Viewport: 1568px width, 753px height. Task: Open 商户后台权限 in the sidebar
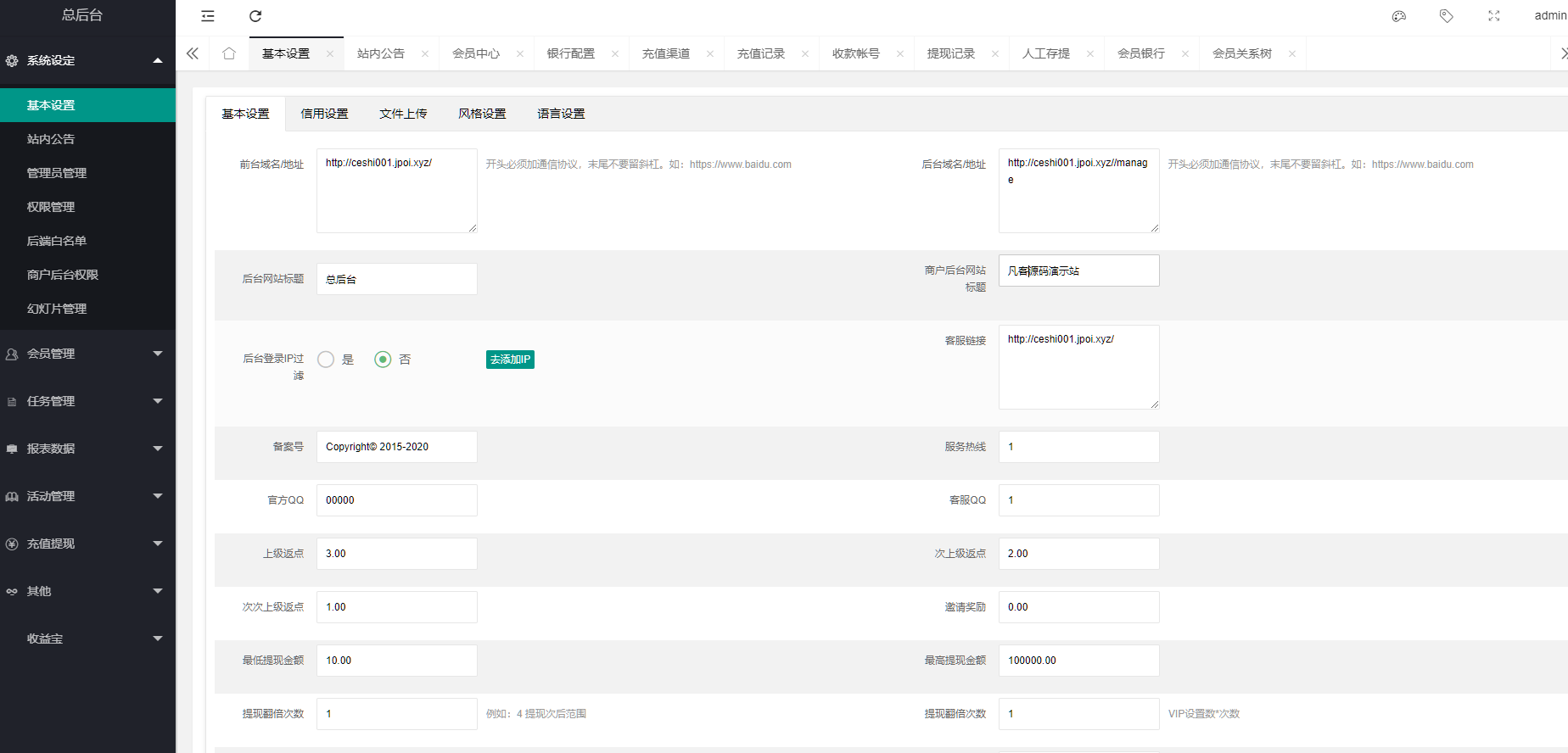click(87, 275)
